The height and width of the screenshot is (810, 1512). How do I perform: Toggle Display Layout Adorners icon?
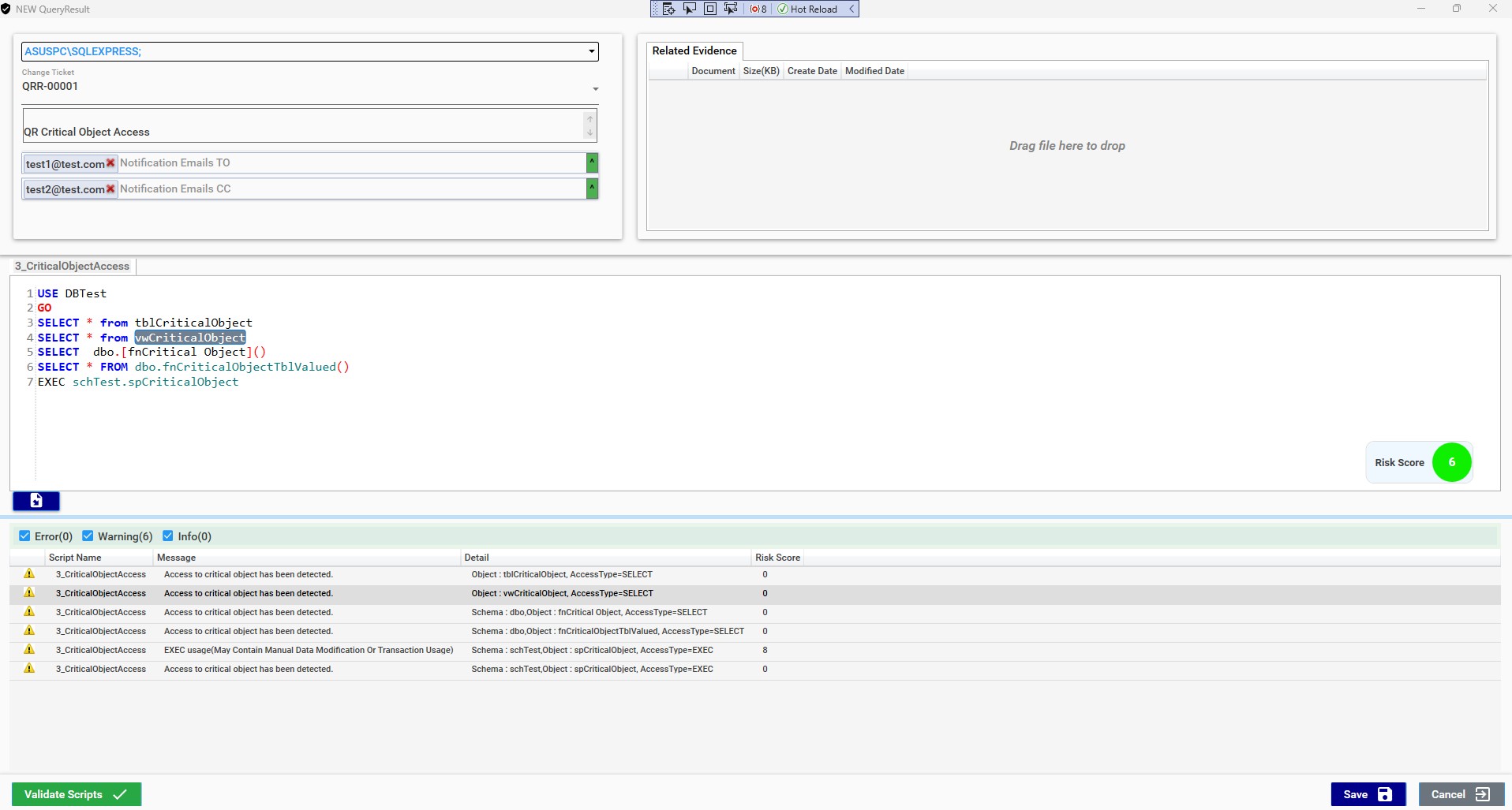coord(710,9)
